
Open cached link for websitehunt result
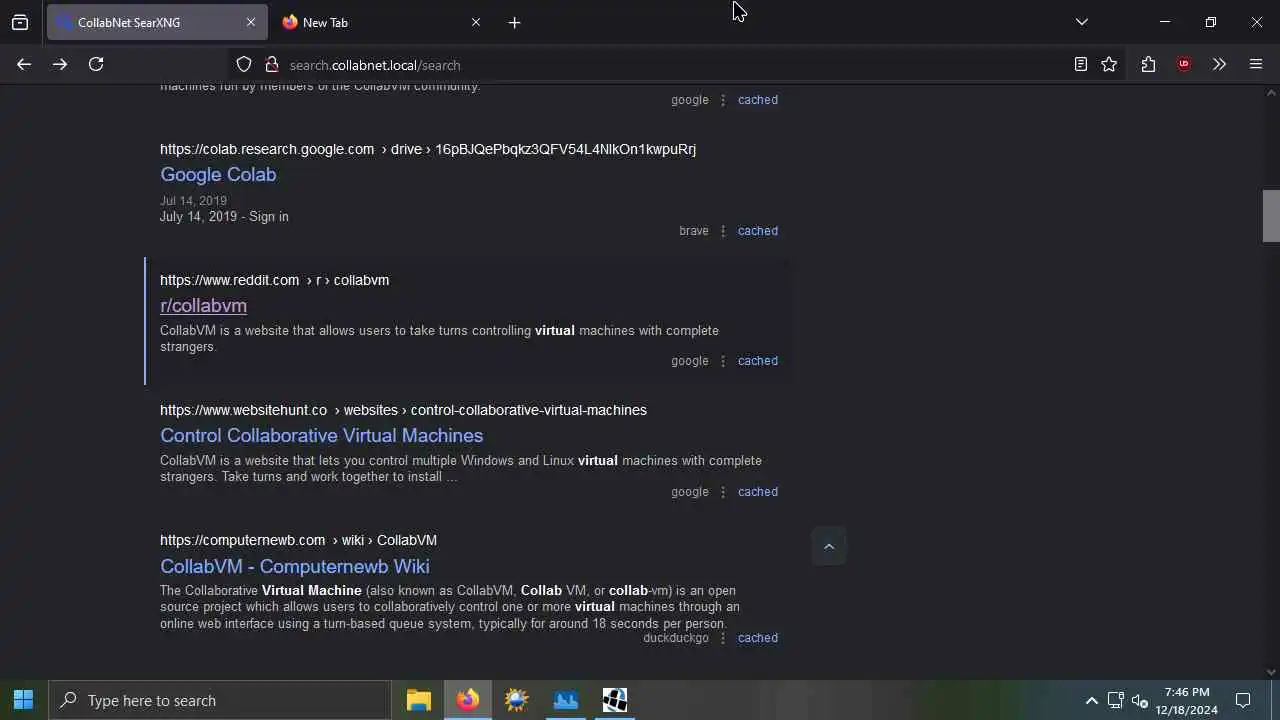757,492
